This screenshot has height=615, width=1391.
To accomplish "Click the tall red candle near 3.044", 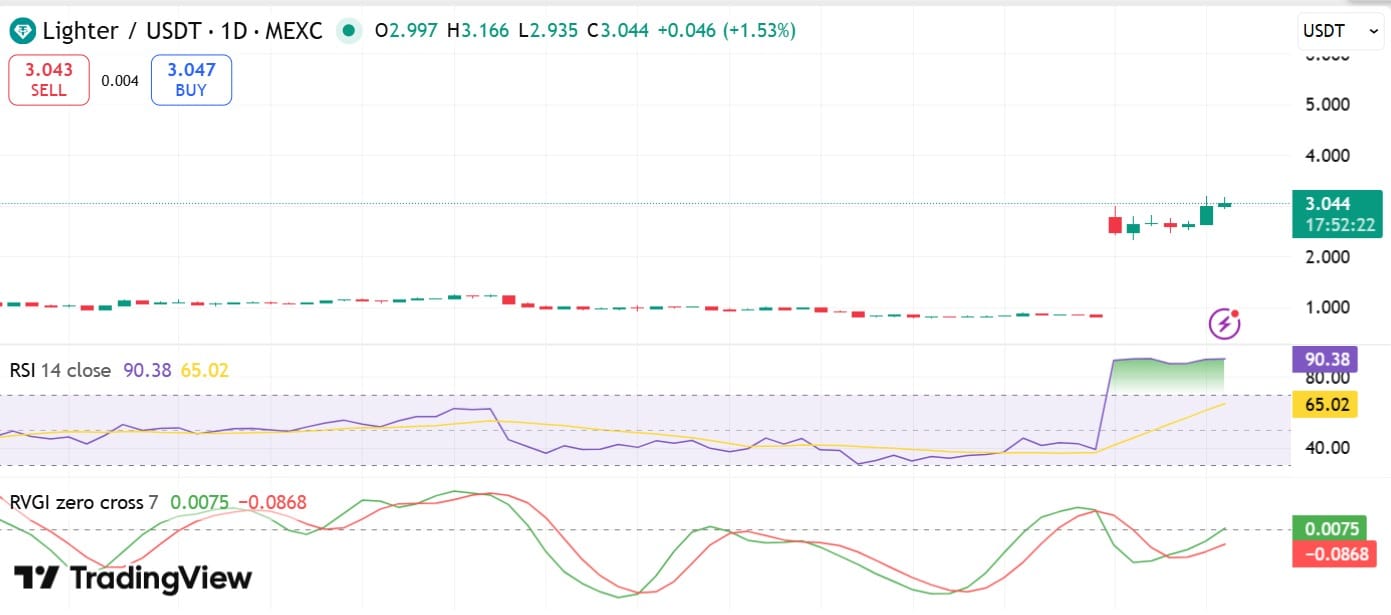I will (x=1115, y=223).
